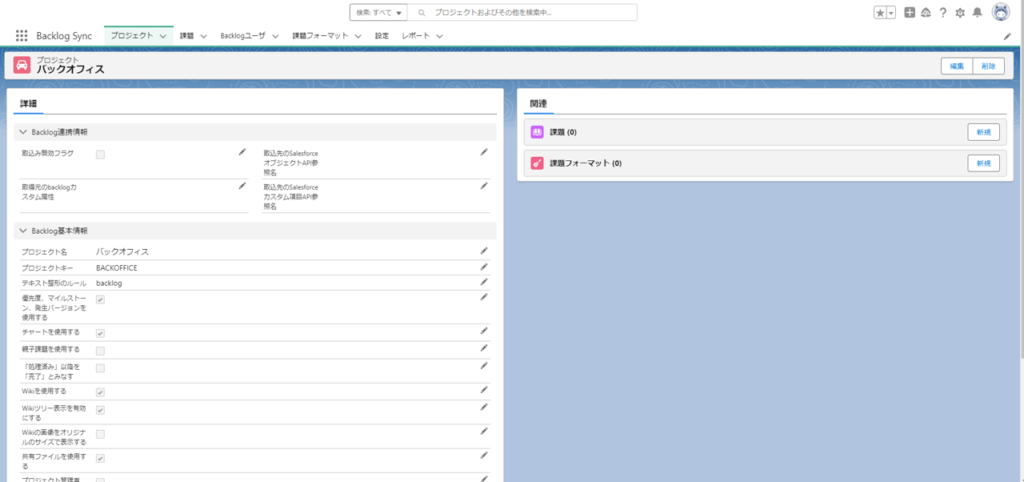Open the favorites list dropdown arrow
This screenshot has height=482, width=1024.
pos(891,12)
